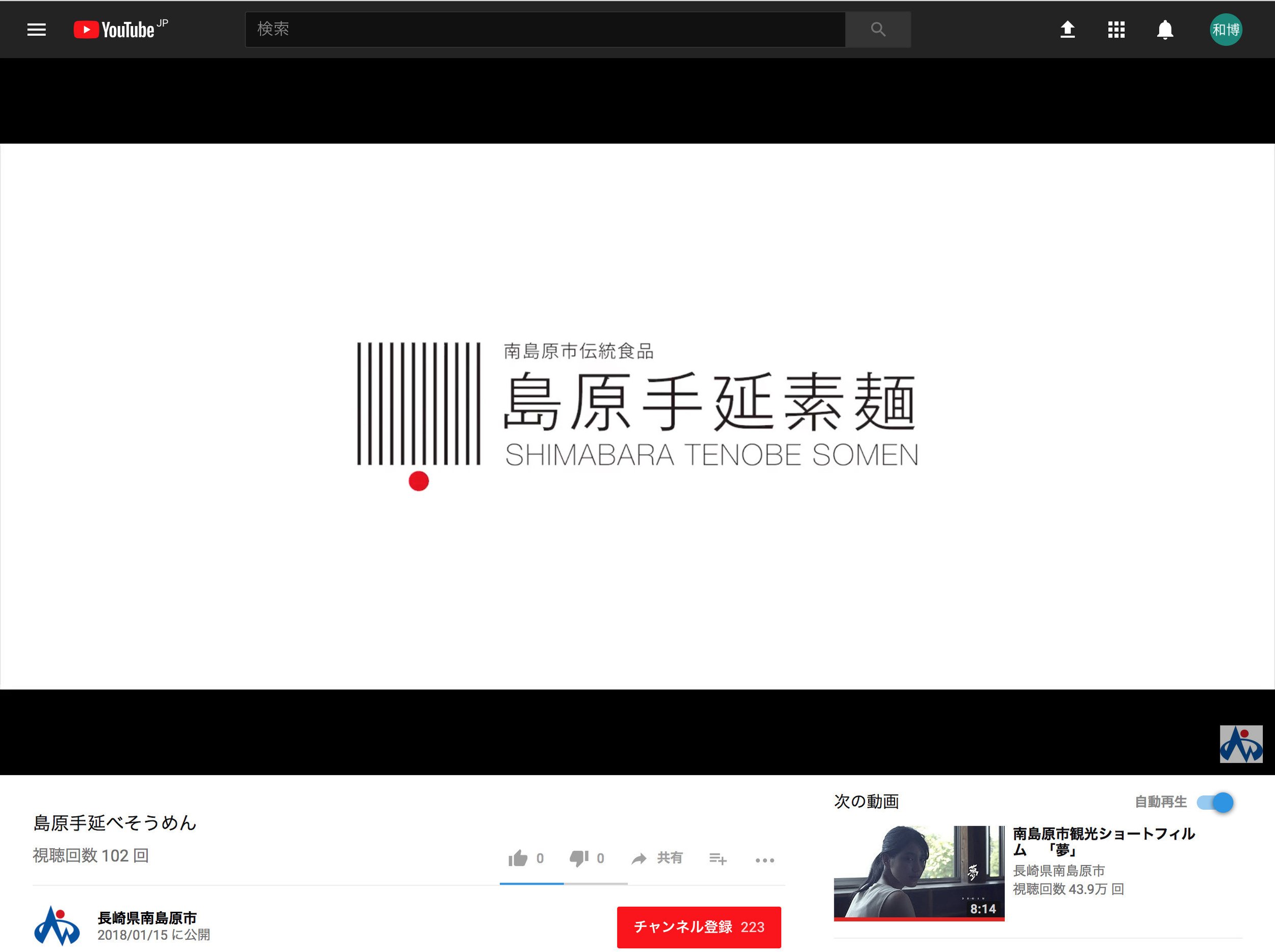Click the magnifier search button
Image resolution: width=1275 pixels, height=952 pixels.
878,30
